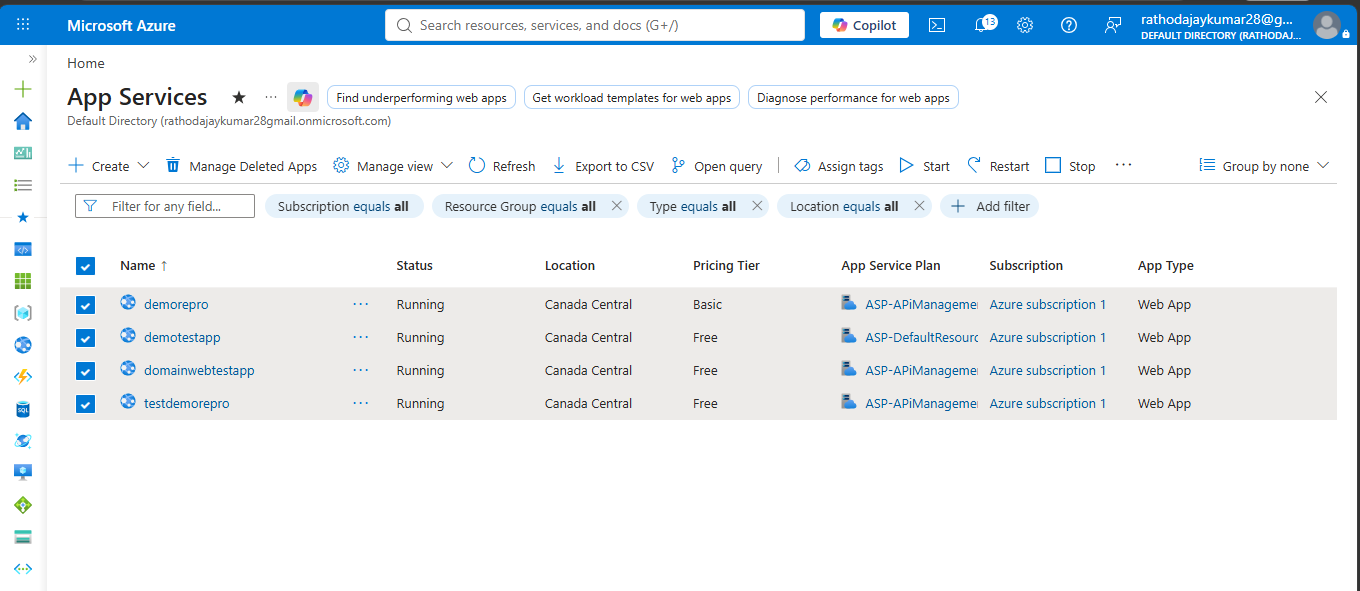Viewport: 1360px width, 591px height.
Task: Click Find underperforming web apps suggestion
Action: 421,97
